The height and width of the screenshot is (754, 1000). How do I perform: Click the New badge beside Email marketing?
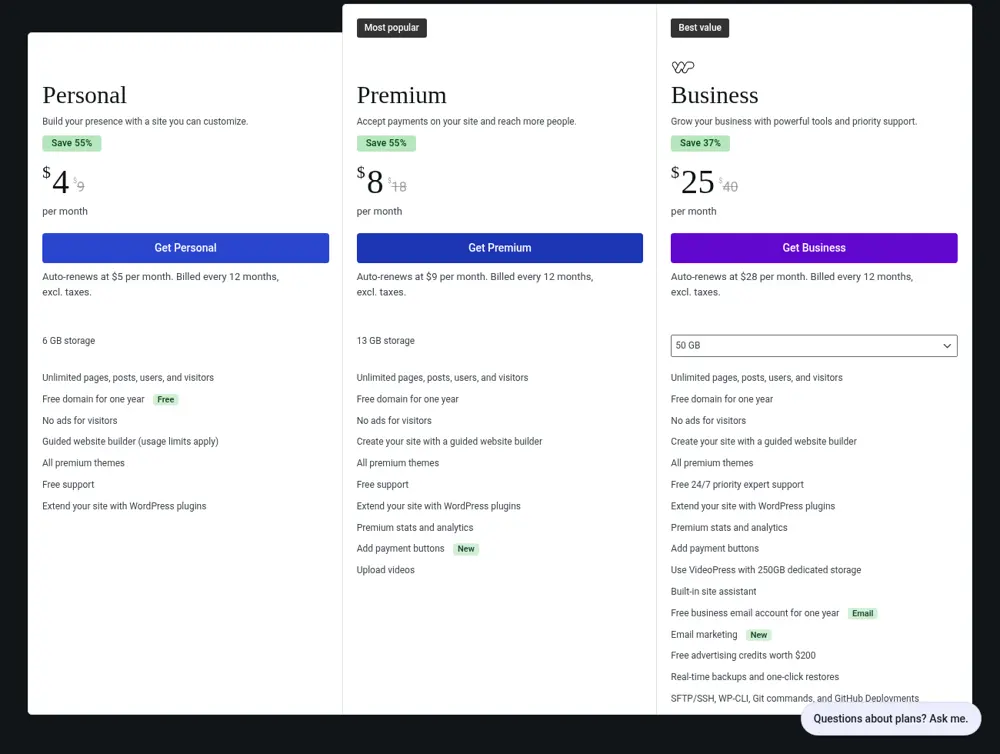click(x=758, y=635)
